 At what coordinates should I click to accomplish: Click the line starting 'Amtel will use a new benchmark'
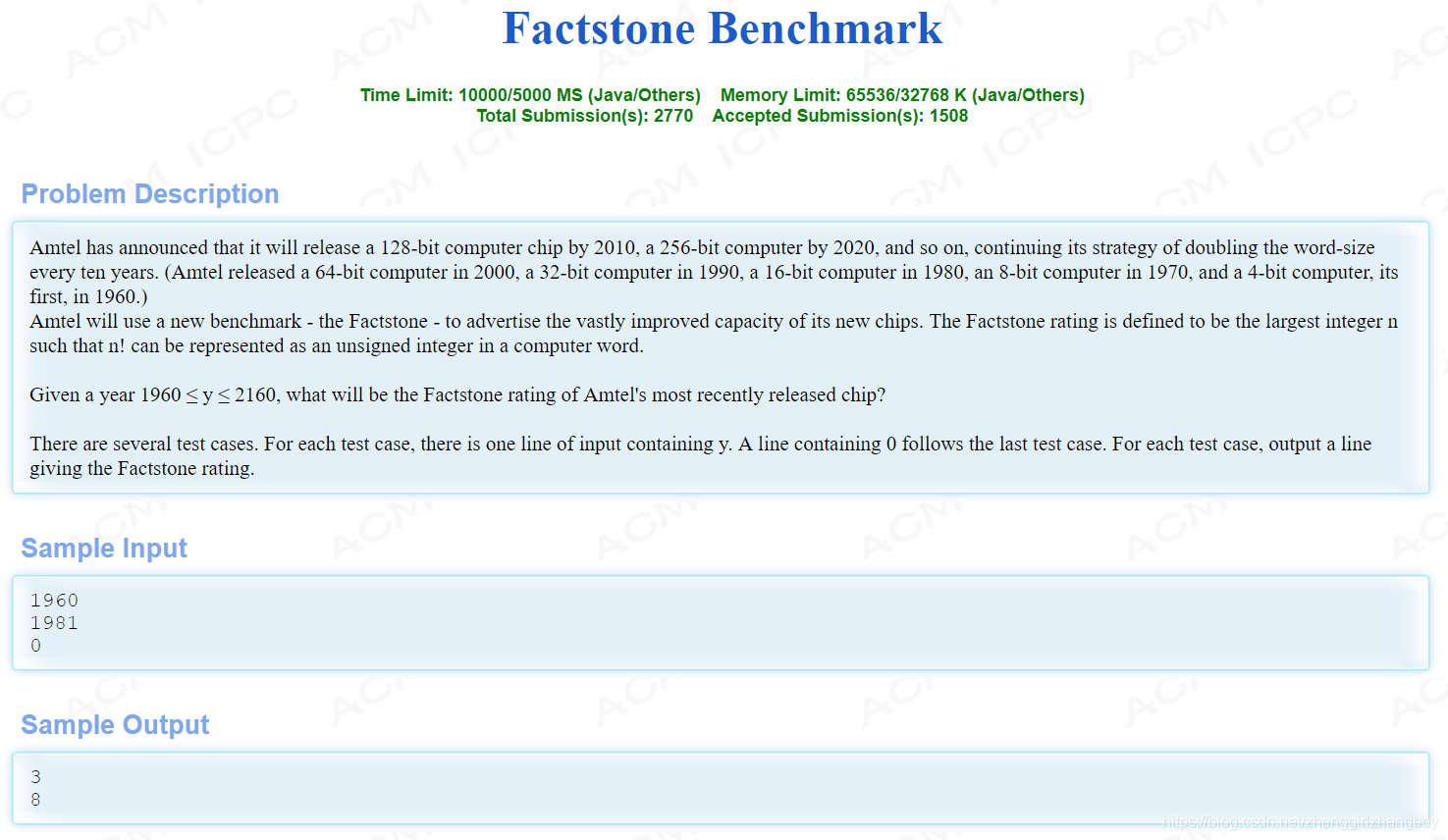714,321
